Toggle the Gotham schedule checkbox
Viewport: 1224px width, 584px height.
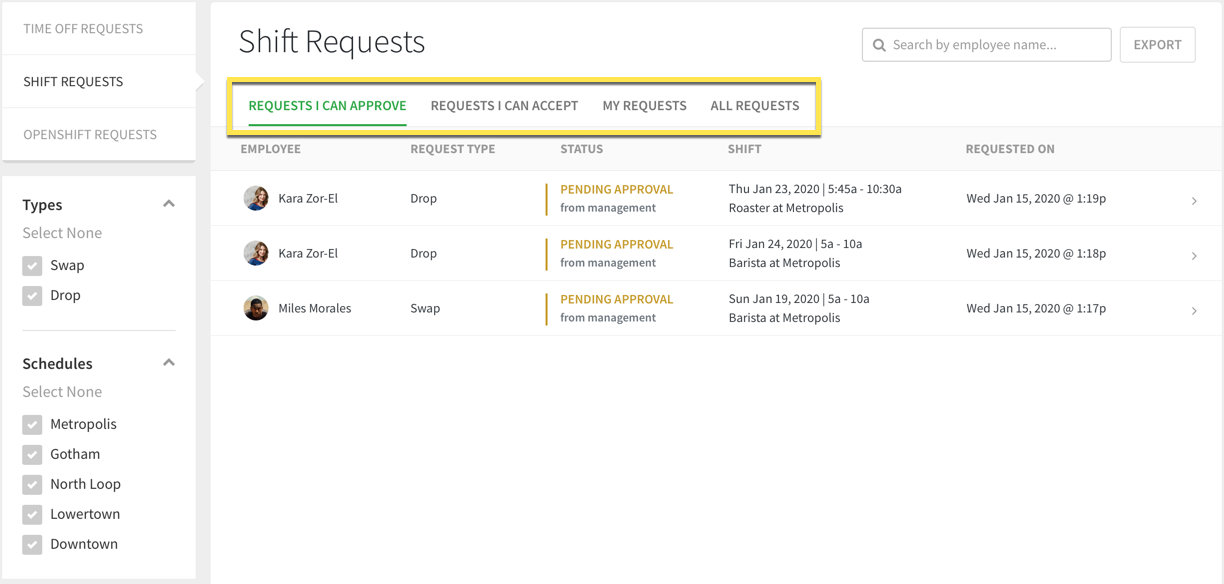click(31, 454)
